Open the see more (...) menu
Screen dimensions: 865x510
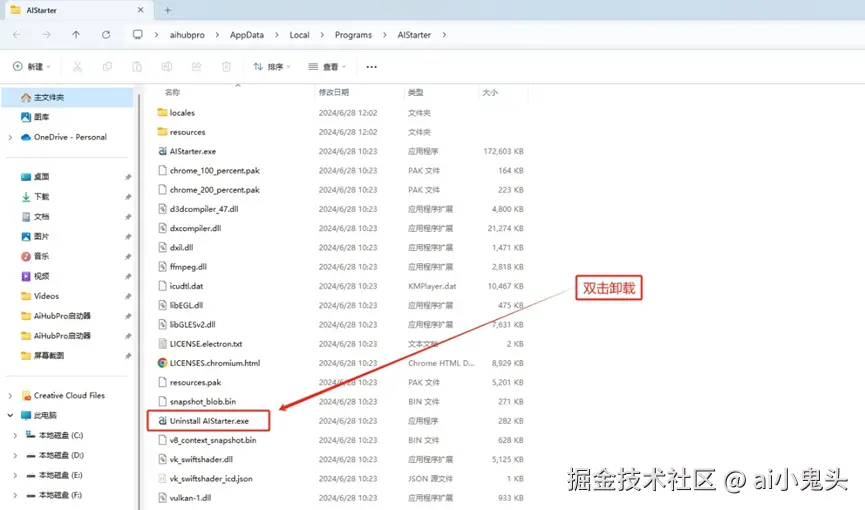pyautogui.click(x=372, y=67)
